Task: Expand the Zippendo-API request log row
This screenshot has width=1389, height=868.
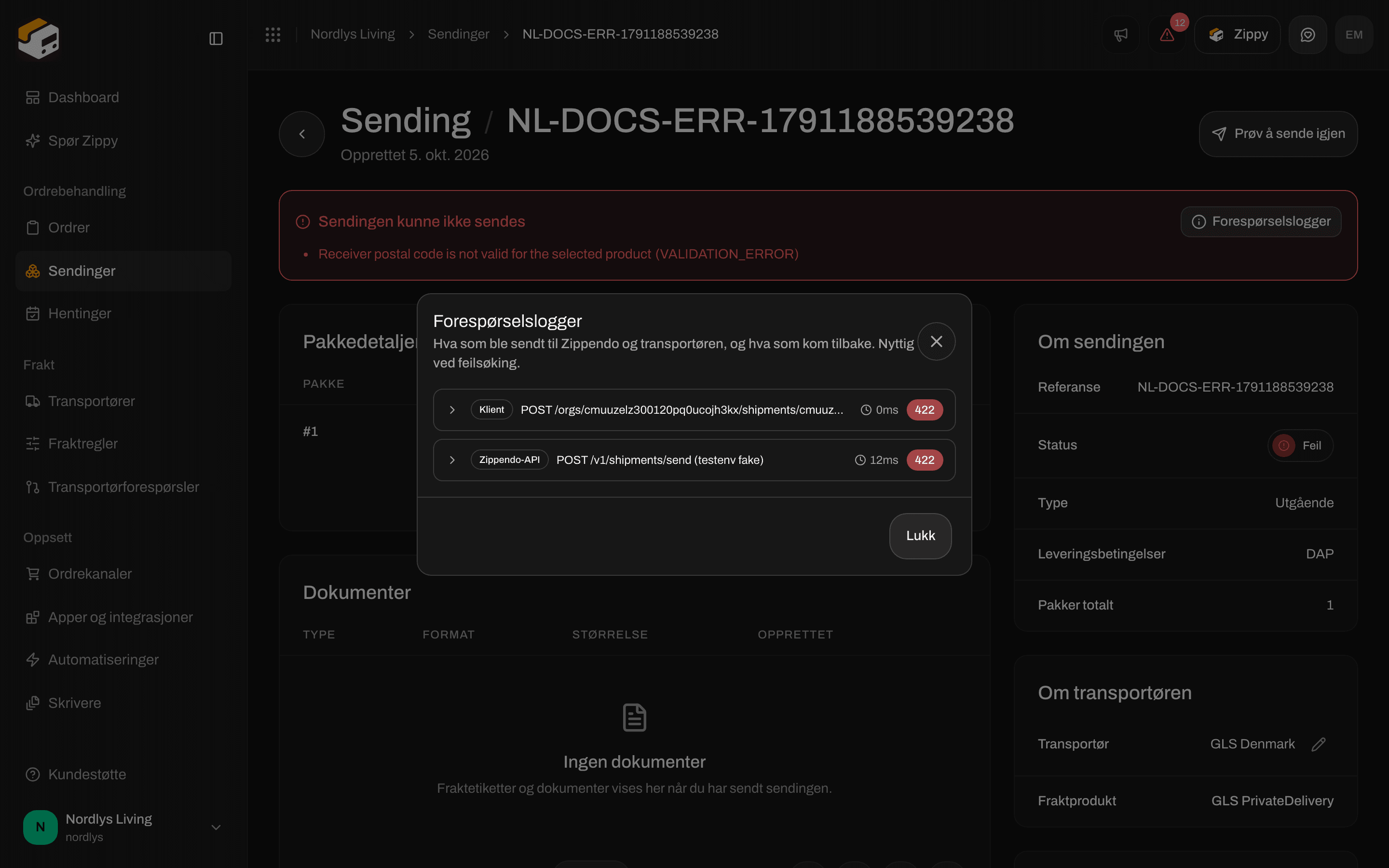Action: pos(694,460)
